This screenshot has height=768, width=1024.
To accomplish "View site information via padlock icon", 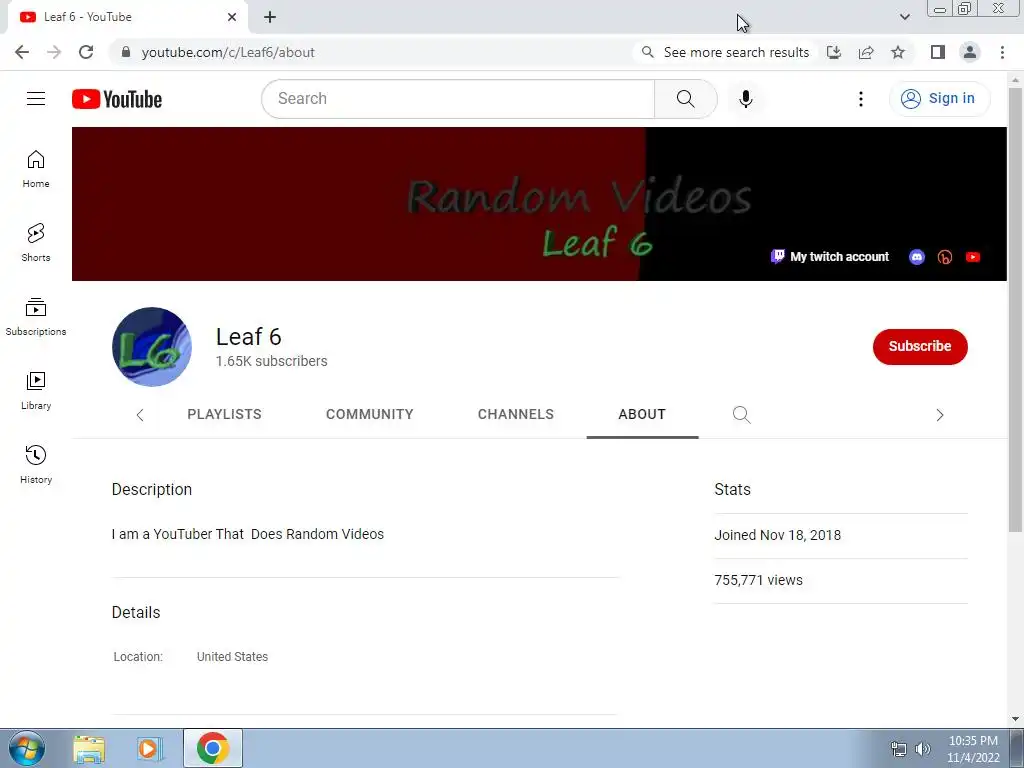I will pos(126,52).
